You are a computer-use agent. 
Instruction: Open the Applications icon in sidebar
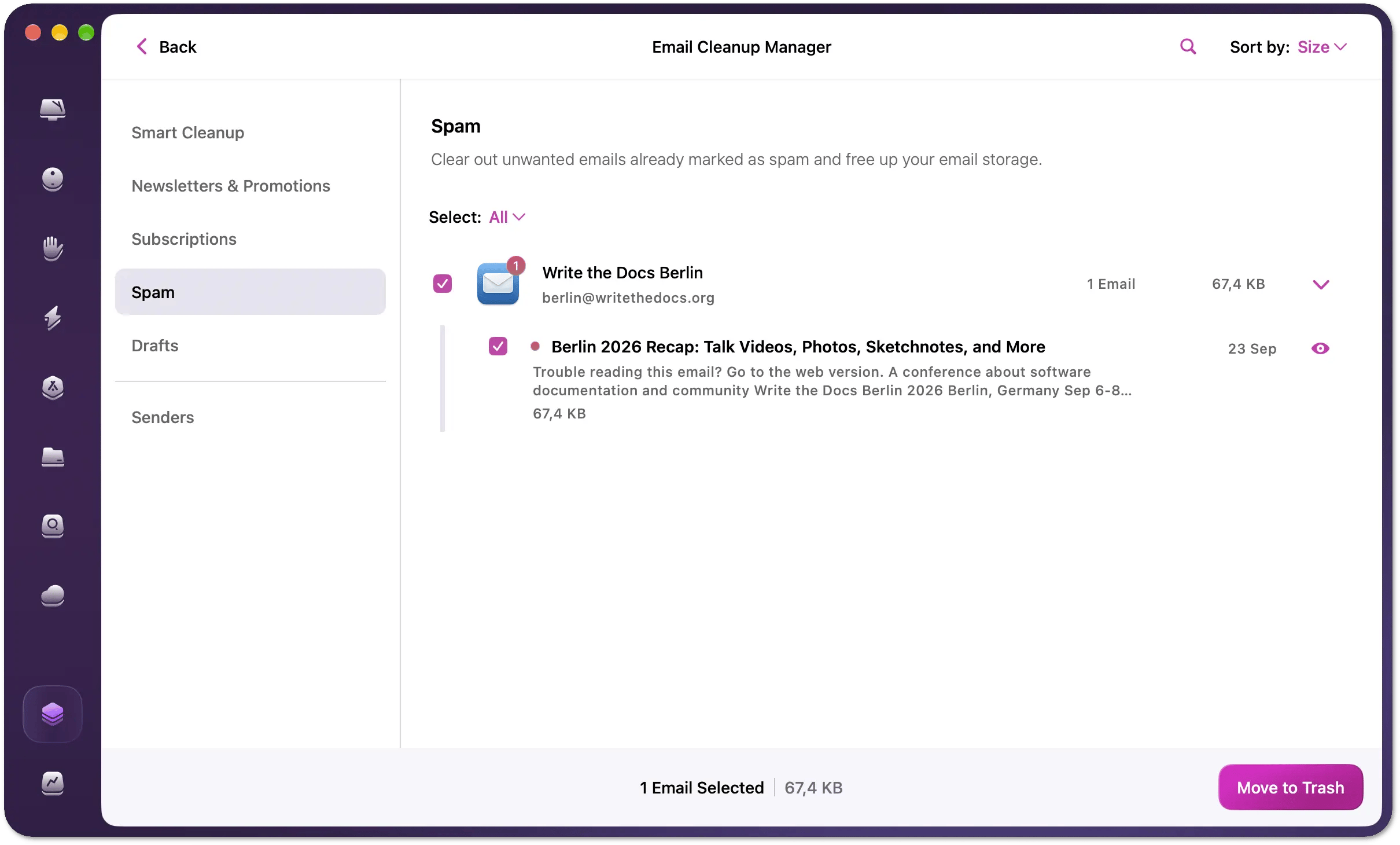[x=53, y=387]
